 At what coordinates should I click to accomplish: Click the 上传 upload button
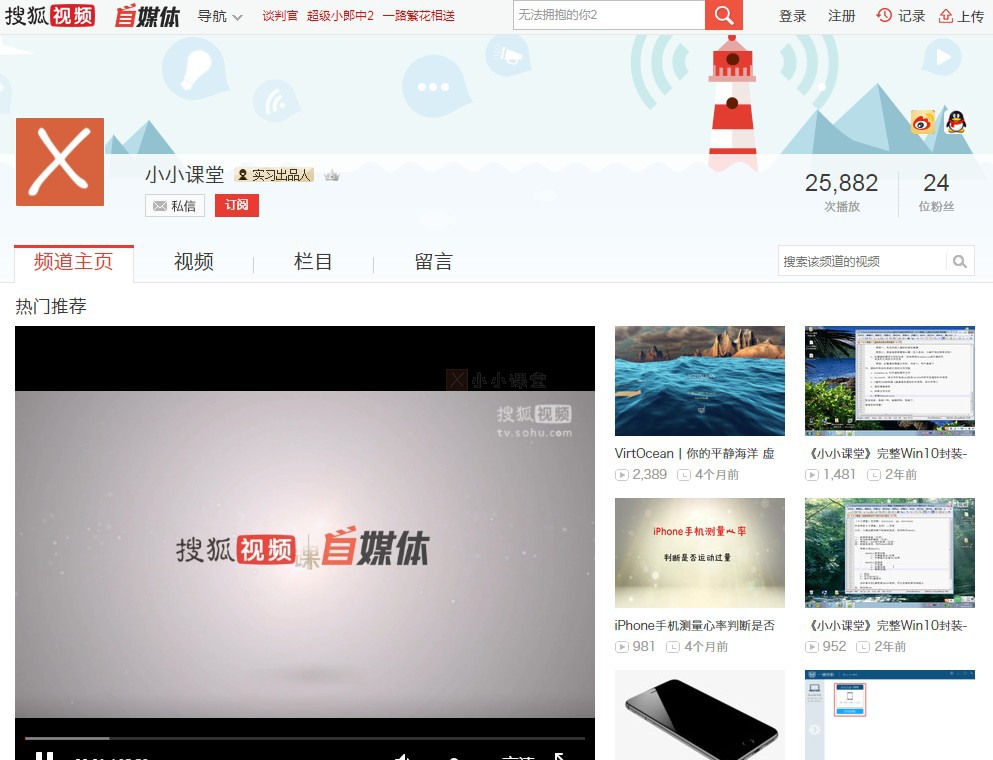click(961, 16)
